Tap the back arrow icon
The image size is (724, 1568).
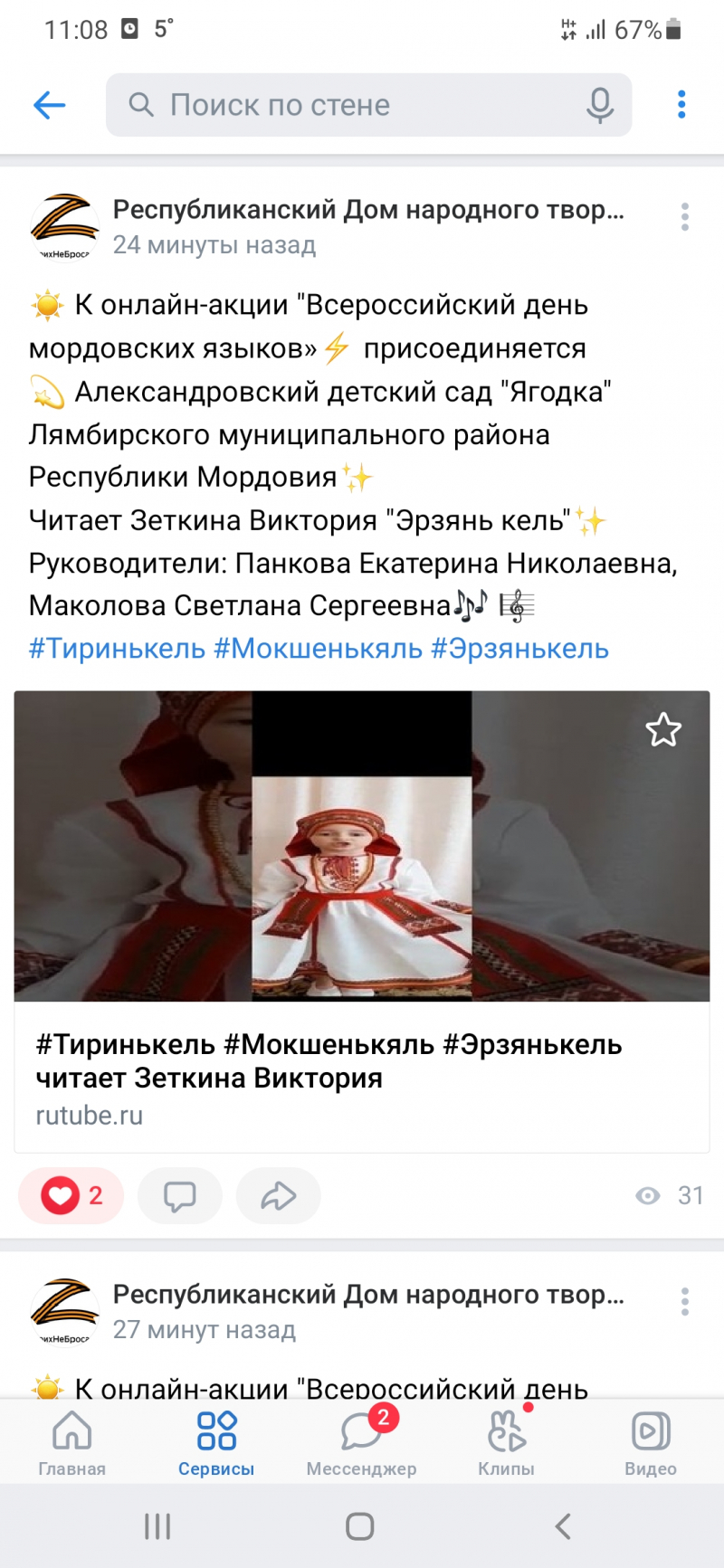(50, 105)
